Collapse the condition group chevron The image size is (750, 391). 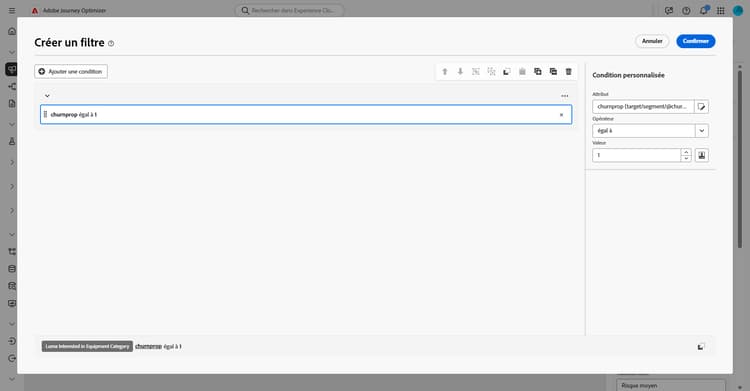click(47, 96)
